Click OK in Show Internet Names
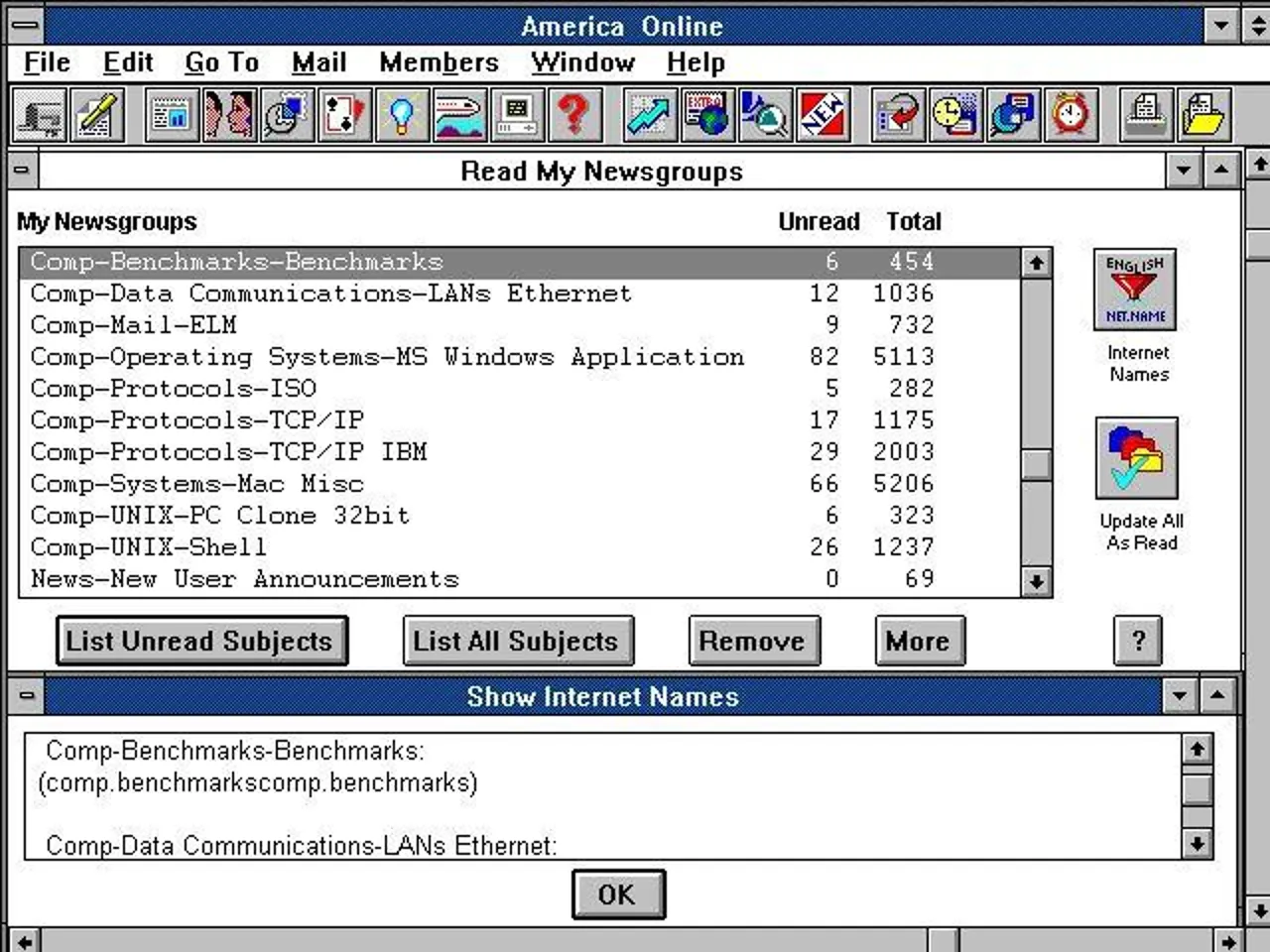 [x=617, y=894]
